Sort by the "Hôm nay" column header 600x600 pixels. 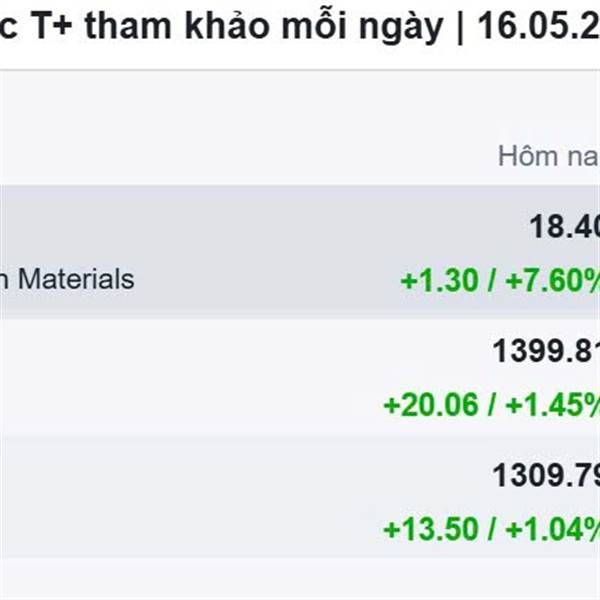point(549,156)
